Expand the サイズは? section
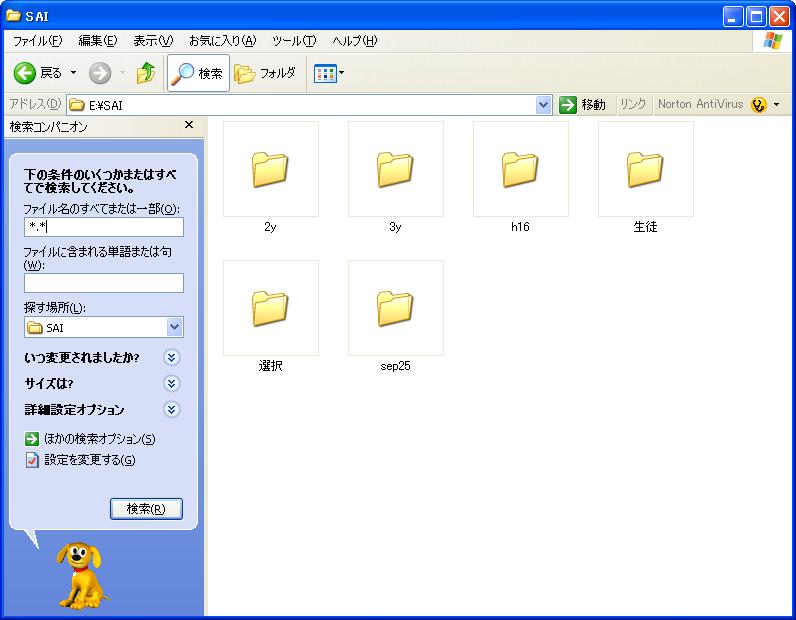The height and width of the screenshot is (620, 796). tap(172, 384)
